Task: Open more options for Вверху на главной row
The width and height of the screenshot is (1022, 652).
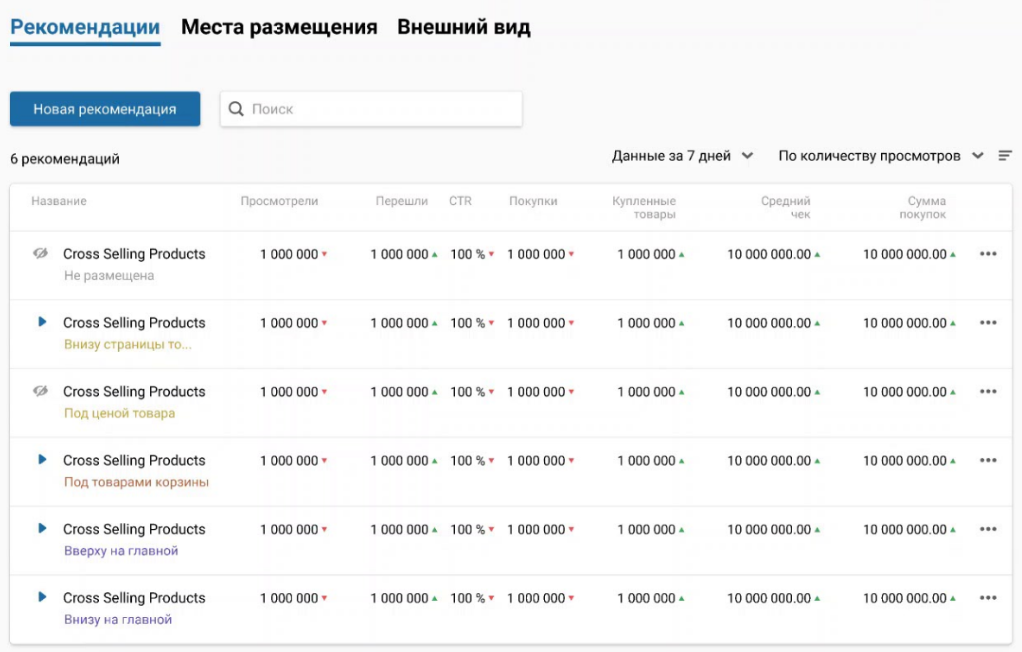Action: tap(988, 529)
